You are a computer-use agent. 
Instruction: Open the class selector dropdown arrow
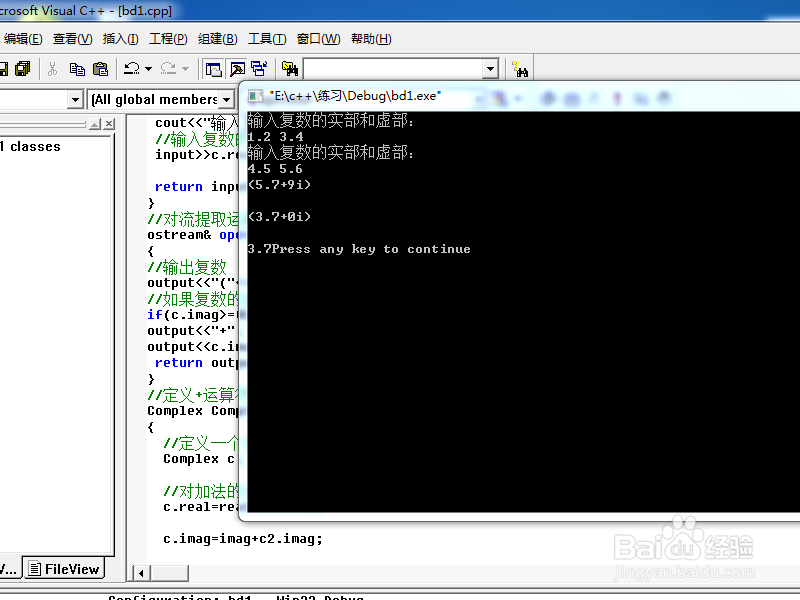click(x=75, y=99)
